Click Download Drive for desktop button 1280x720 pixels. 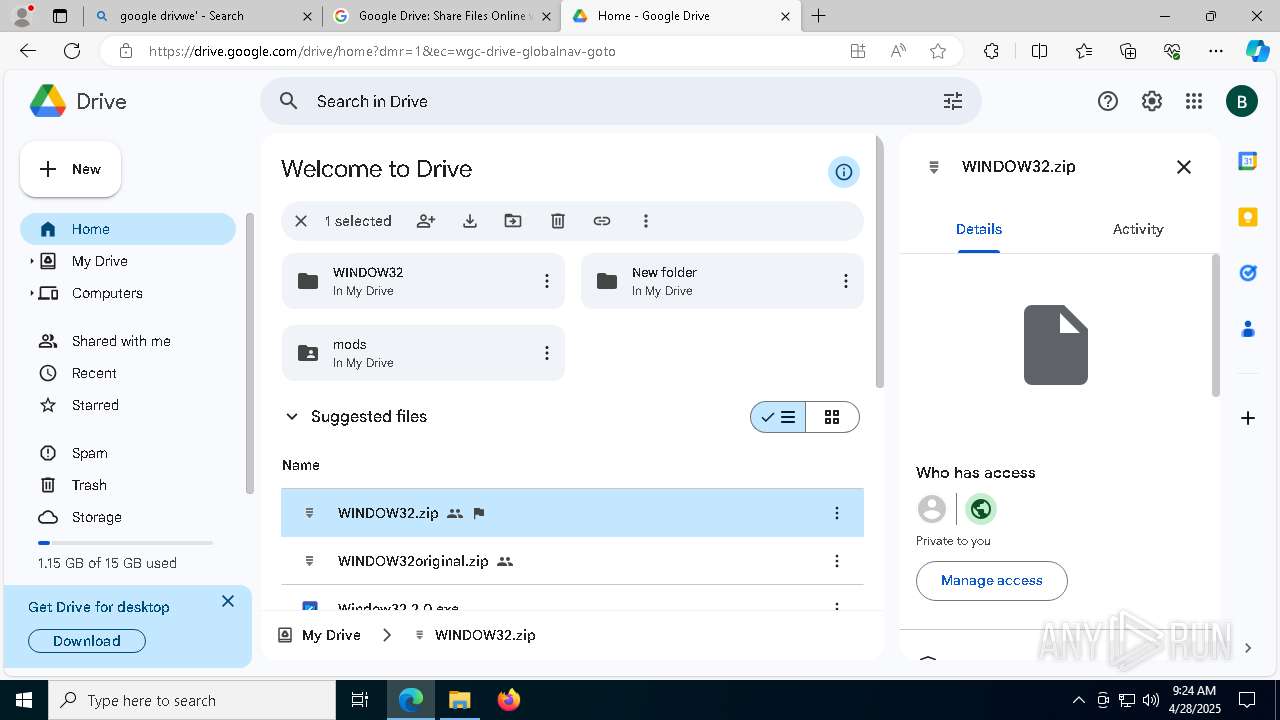click(87, 641)
